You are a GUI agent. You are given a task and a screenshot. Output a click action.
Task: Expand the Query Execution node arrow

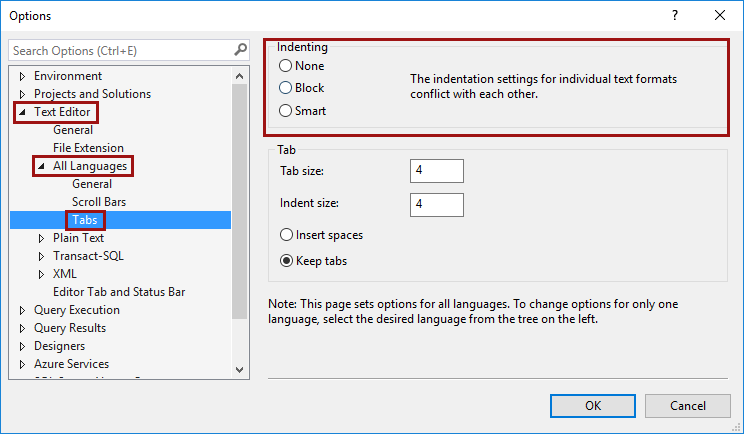tap(23, 310)
